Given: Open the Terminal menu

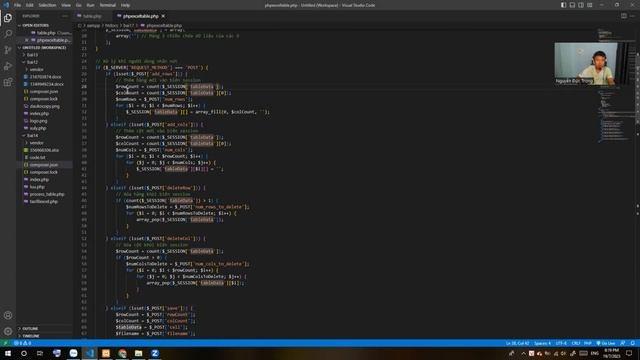Looking at the screenshot, I should pyautogui.click(x=108, y=5).
